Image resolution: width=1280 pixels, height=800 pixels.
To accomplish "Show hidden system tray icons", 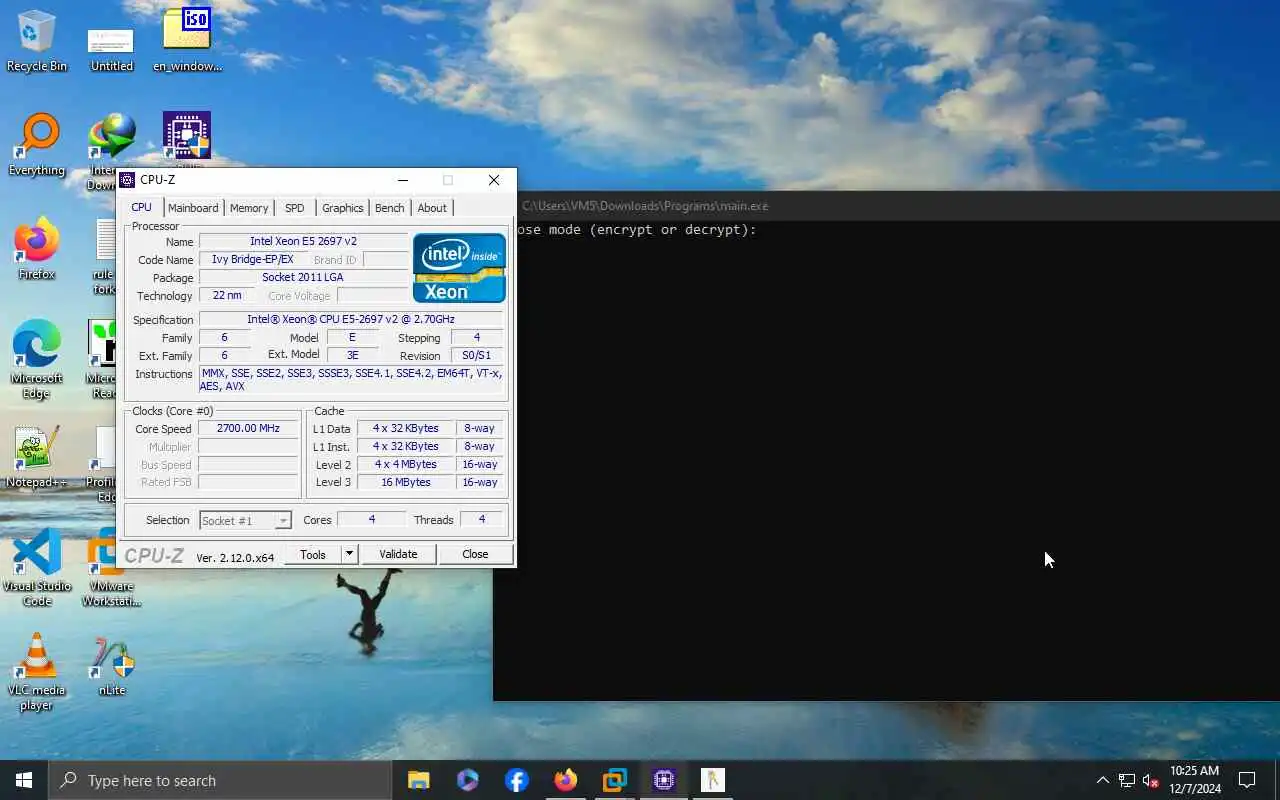I will click(x=1103, y=780).
